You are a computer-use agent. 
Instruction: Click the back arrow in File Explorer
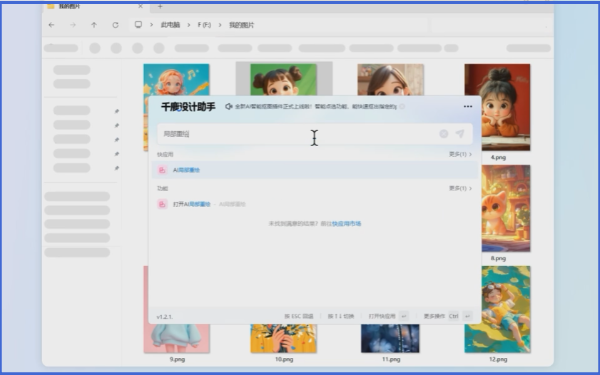51,25
